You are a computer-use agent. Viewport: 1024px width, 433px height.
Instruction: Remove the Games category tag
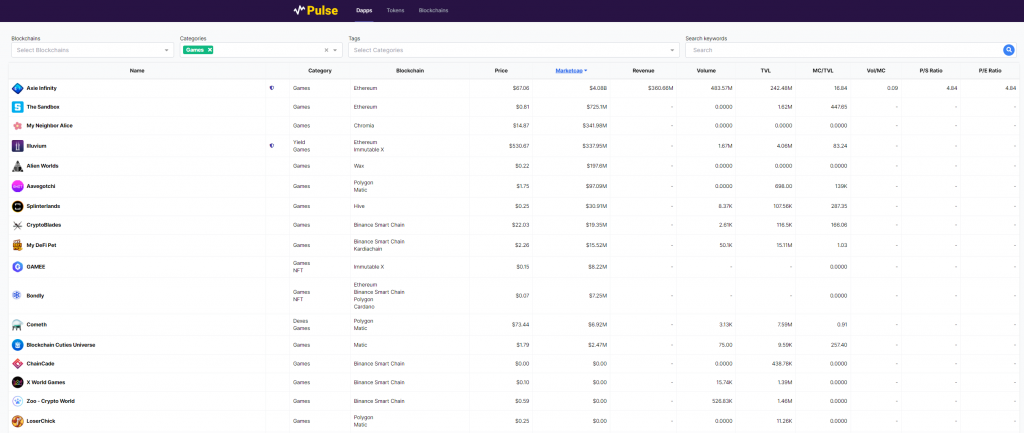pos(210,50)
